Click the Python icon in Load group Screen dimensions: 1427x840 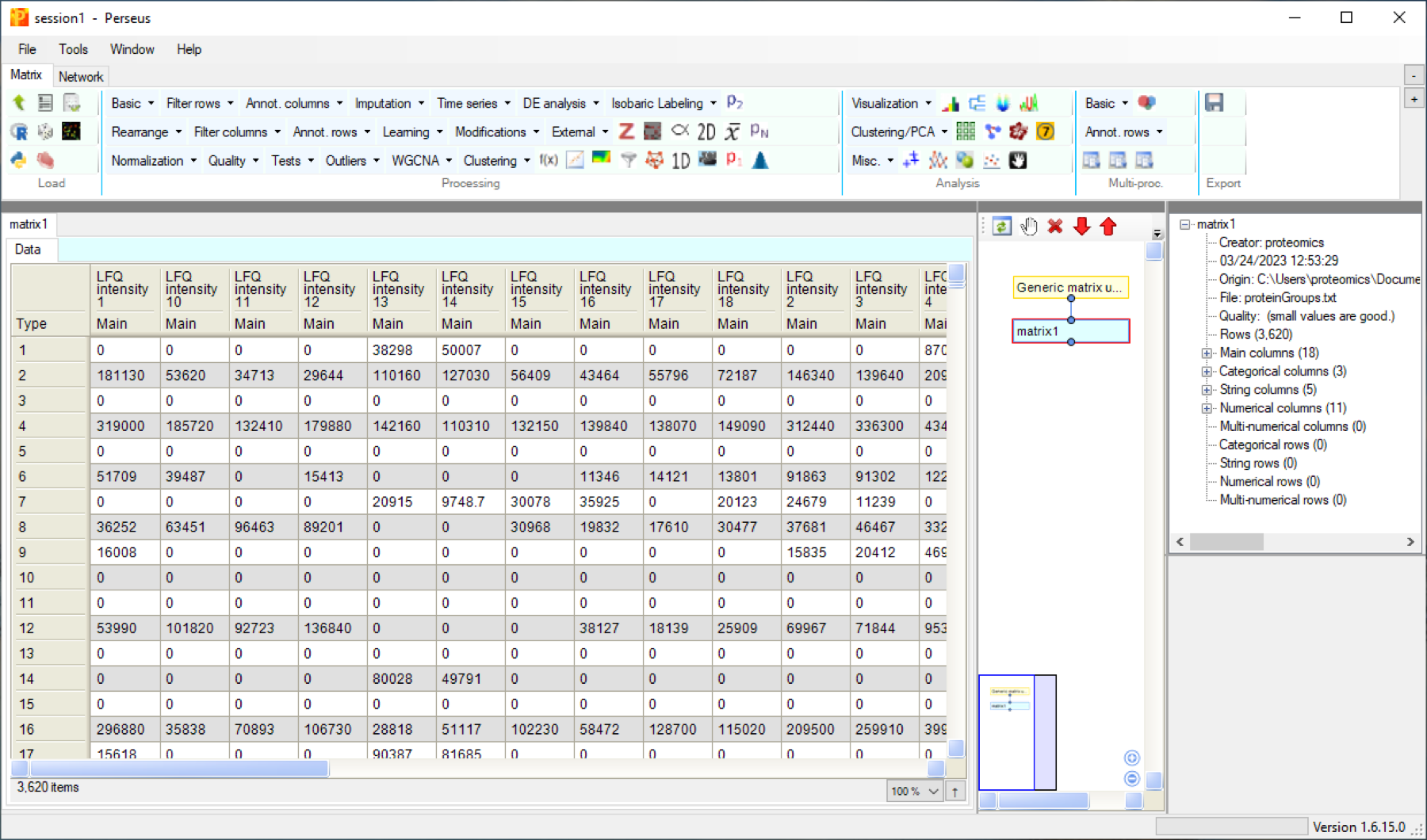(x=19, y=160)
